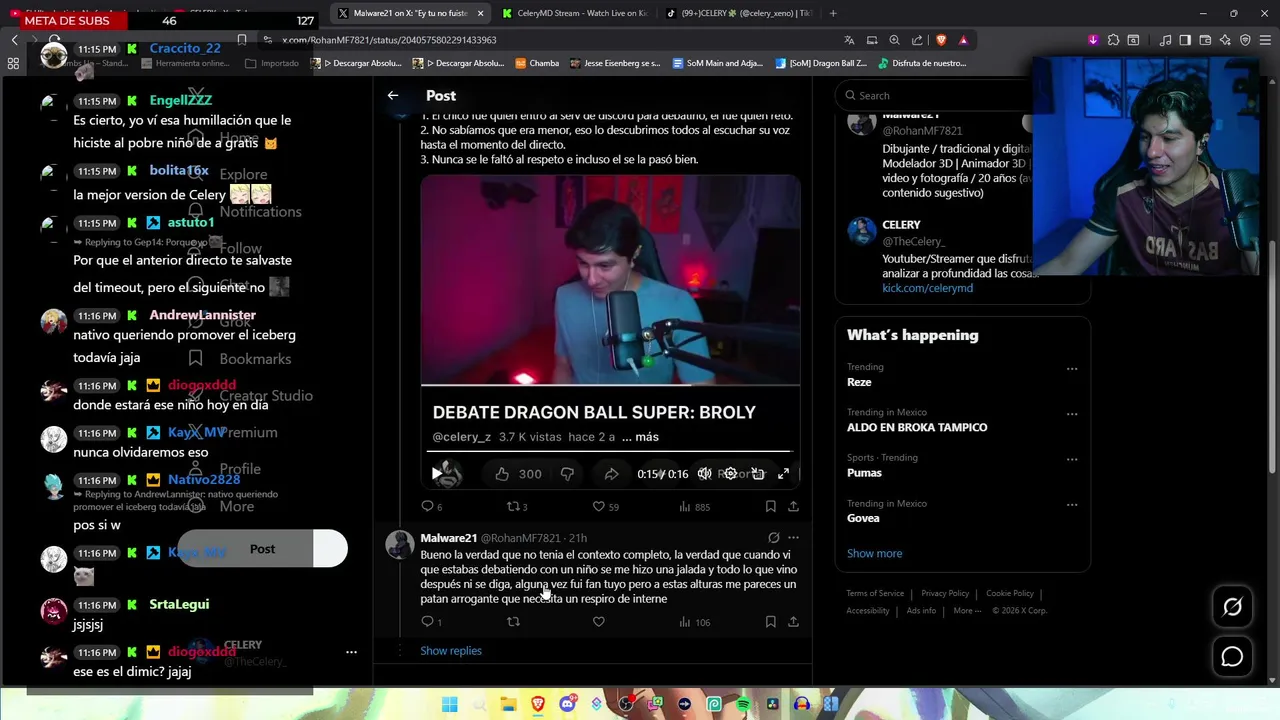
Task: Seek along the video progress bar
Action: coord(611,452)
